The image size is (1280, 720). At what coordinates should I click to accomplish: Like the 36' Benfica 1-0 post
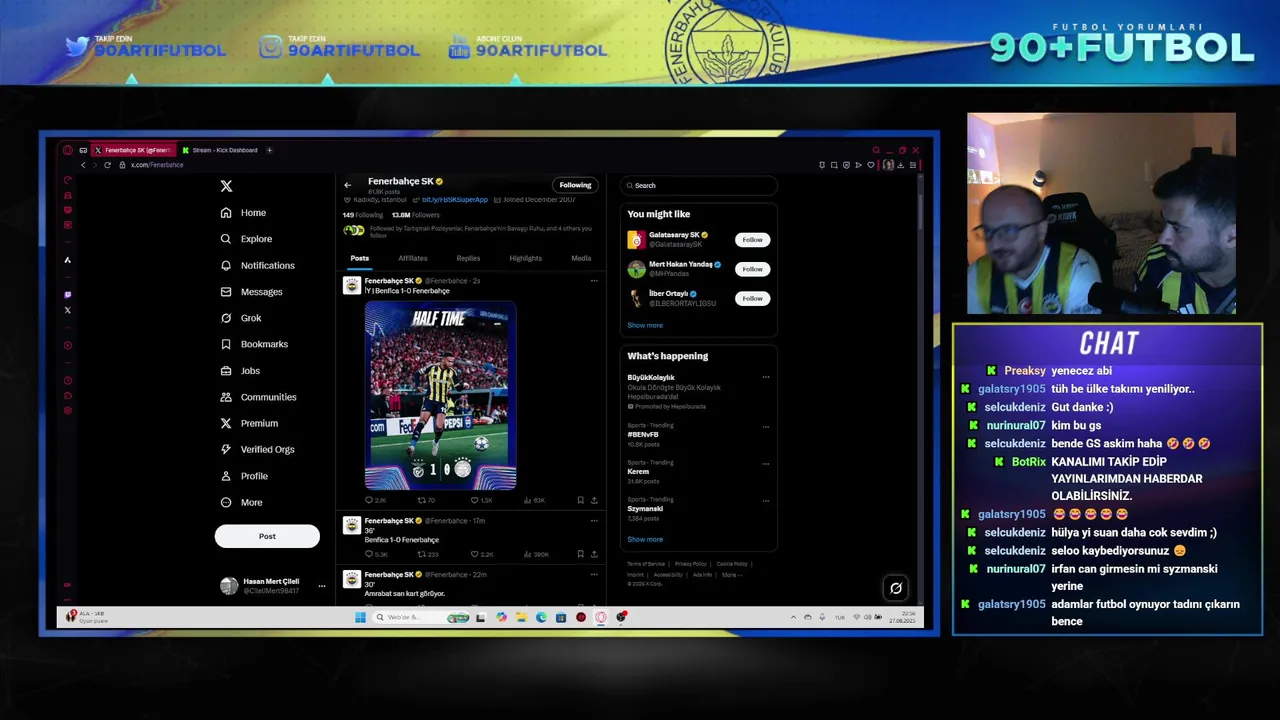pos(482,554)
